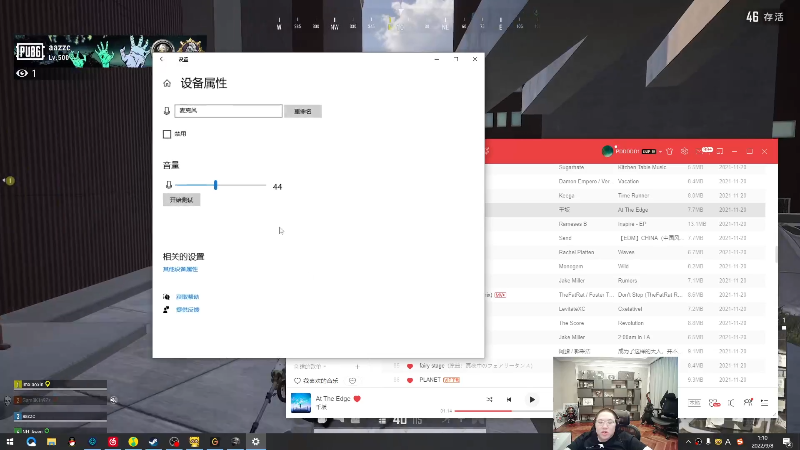Select the Monogem Wild song row

coord(625,266)
